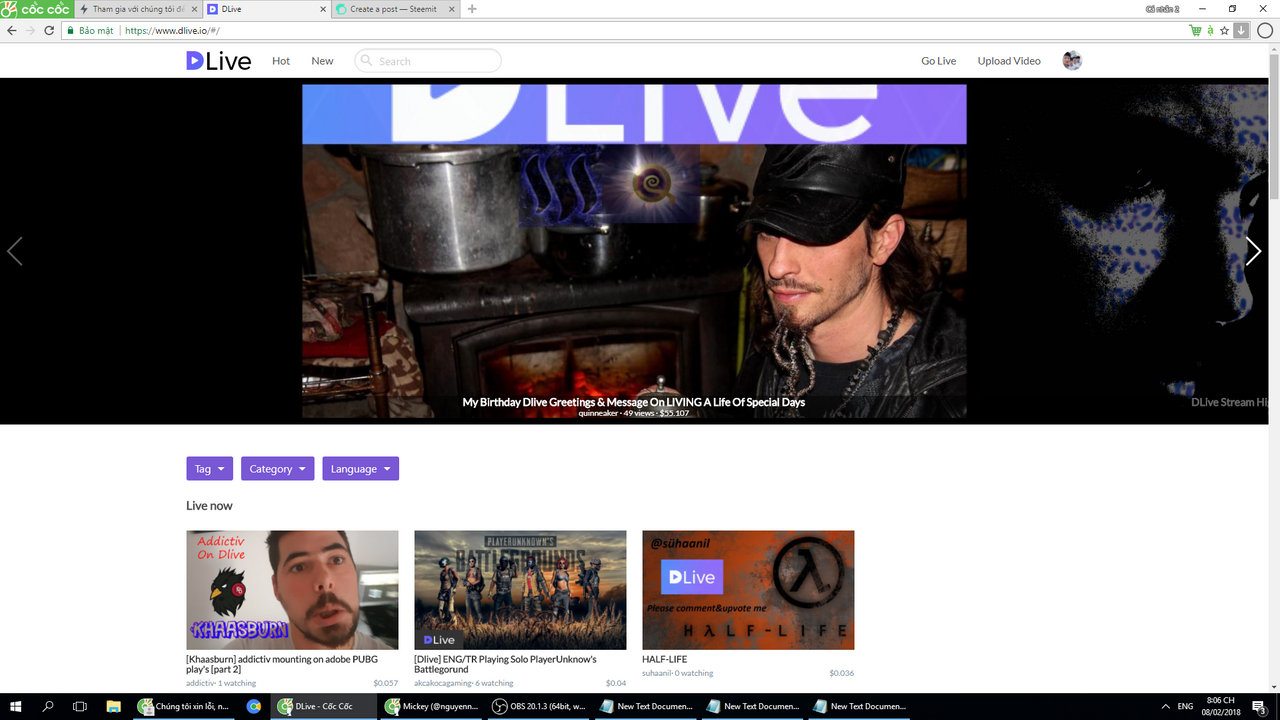1280x720 pixels.
Task: Open the Hot streams page
Action: [281, 61]
